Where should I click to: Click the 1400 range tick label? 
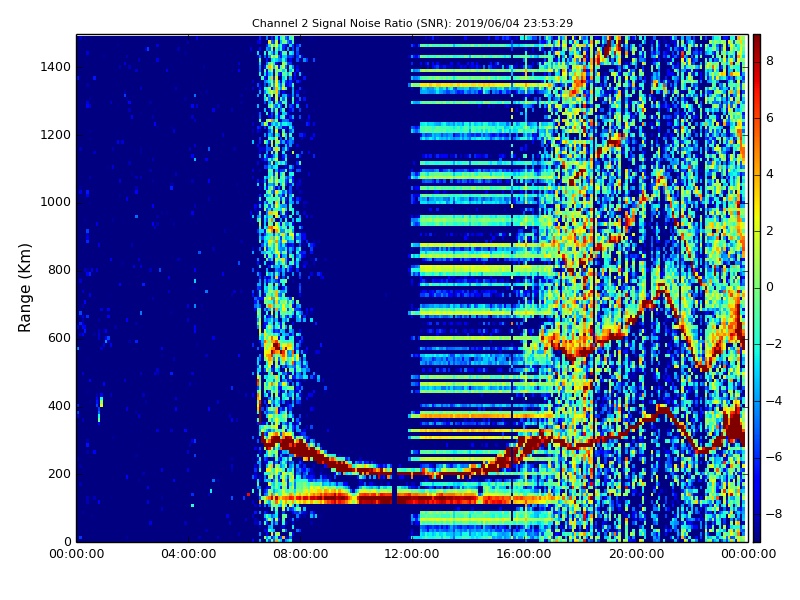(x=56, y=67)
